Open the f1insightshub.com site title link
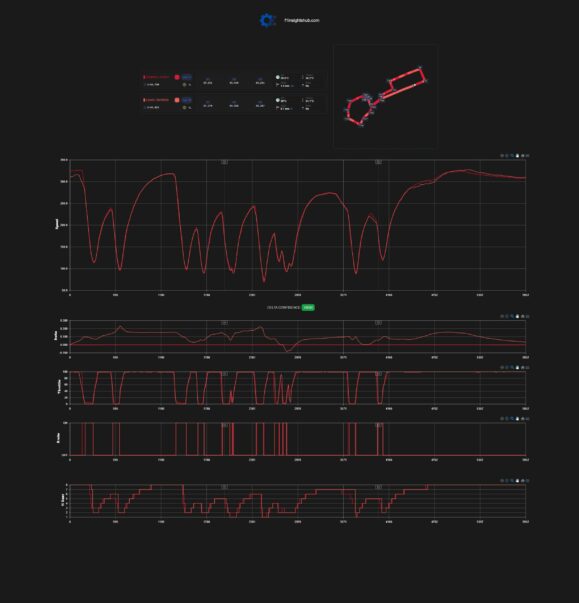This screenshot has width=579, height=603. (301, 20)
